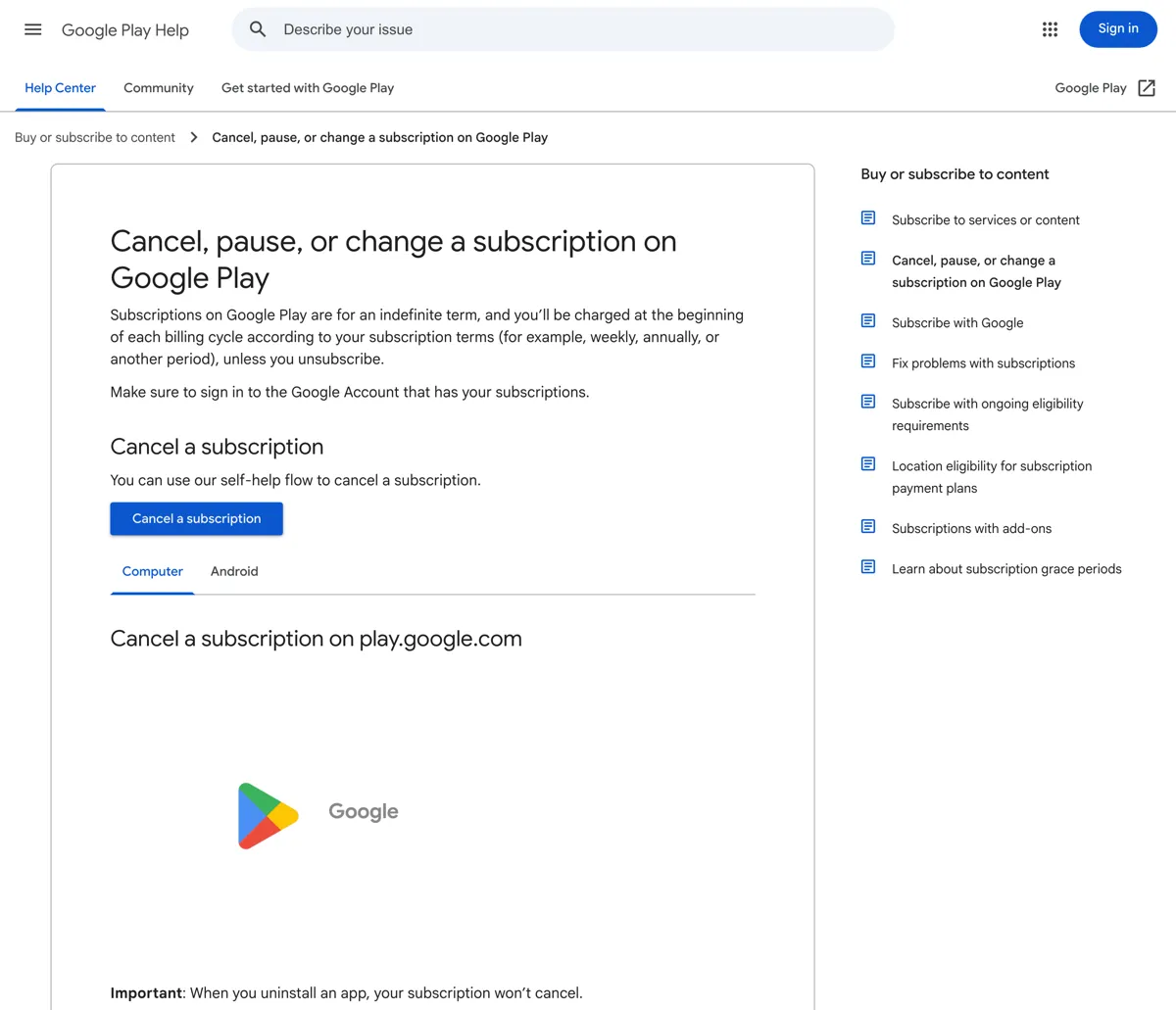This screenshot has width=1176, height=1010.
Task: Click Cancel a subscription on play.google.com heading
Action: pyautogui.click(x=316, y=639)
